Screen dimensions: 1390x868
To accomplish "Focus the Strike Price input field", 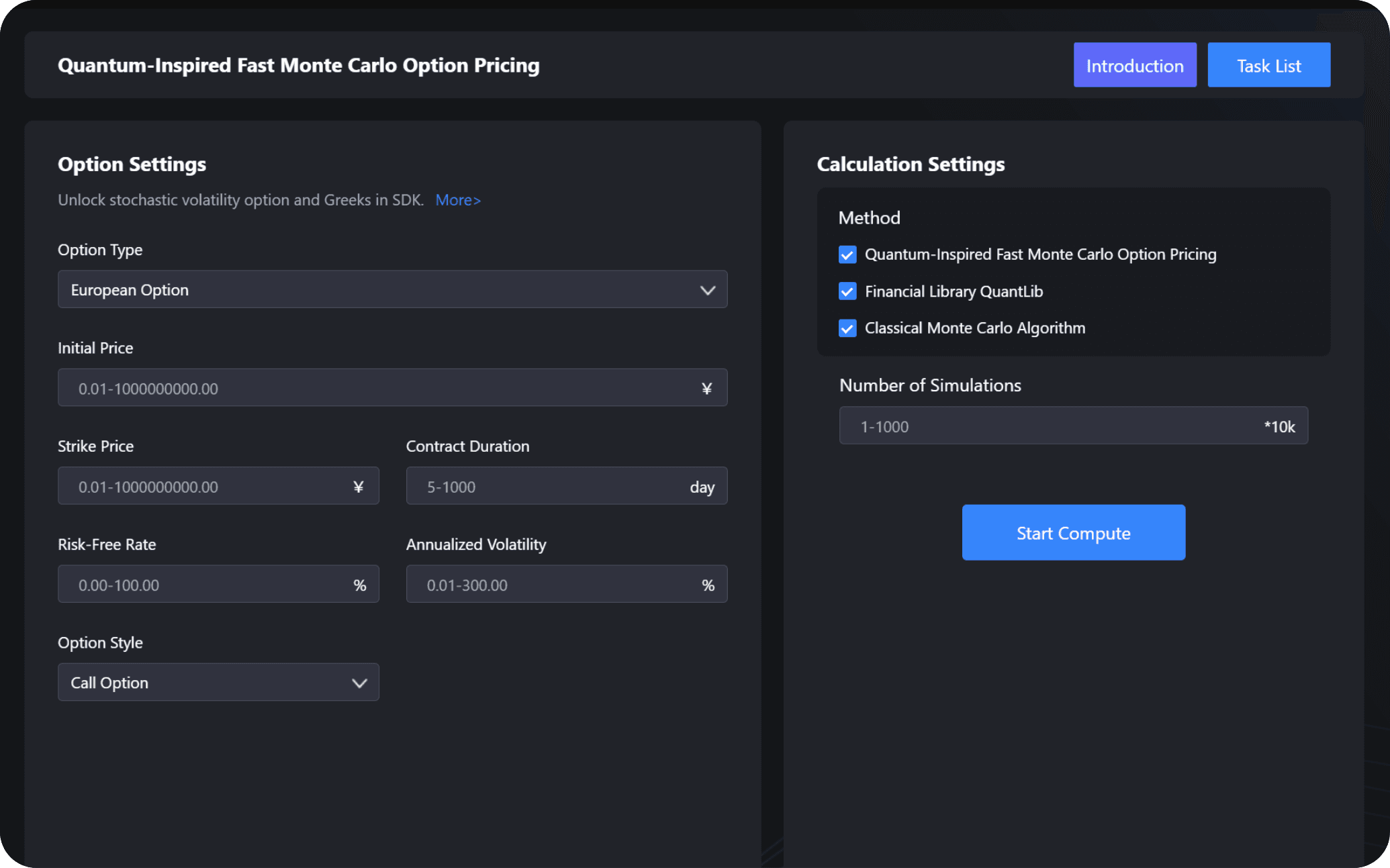I will pyautogui.click(x=218, y=485).
